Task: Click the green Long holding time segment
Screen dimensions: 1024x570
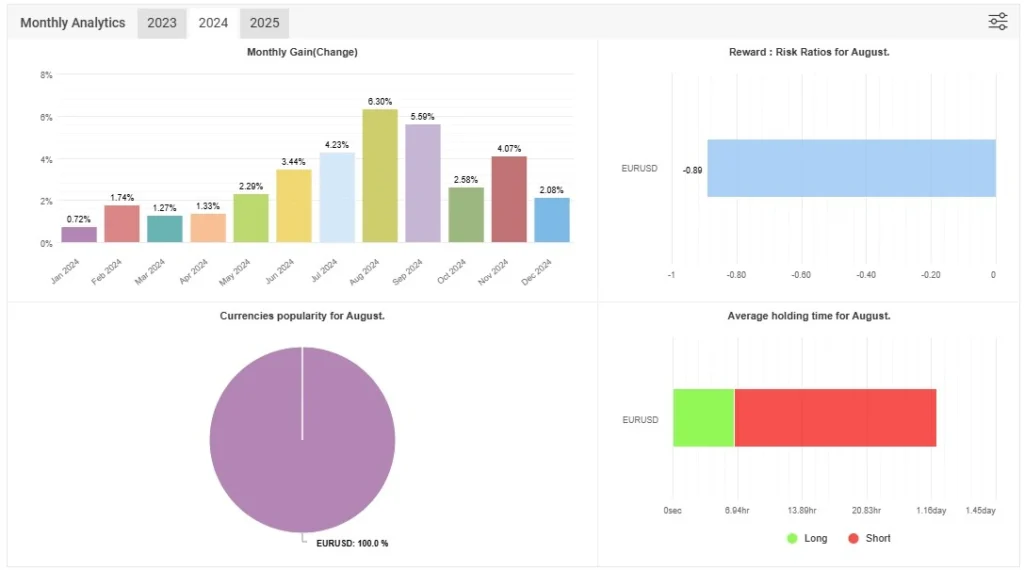Action: tap(703, 417)
